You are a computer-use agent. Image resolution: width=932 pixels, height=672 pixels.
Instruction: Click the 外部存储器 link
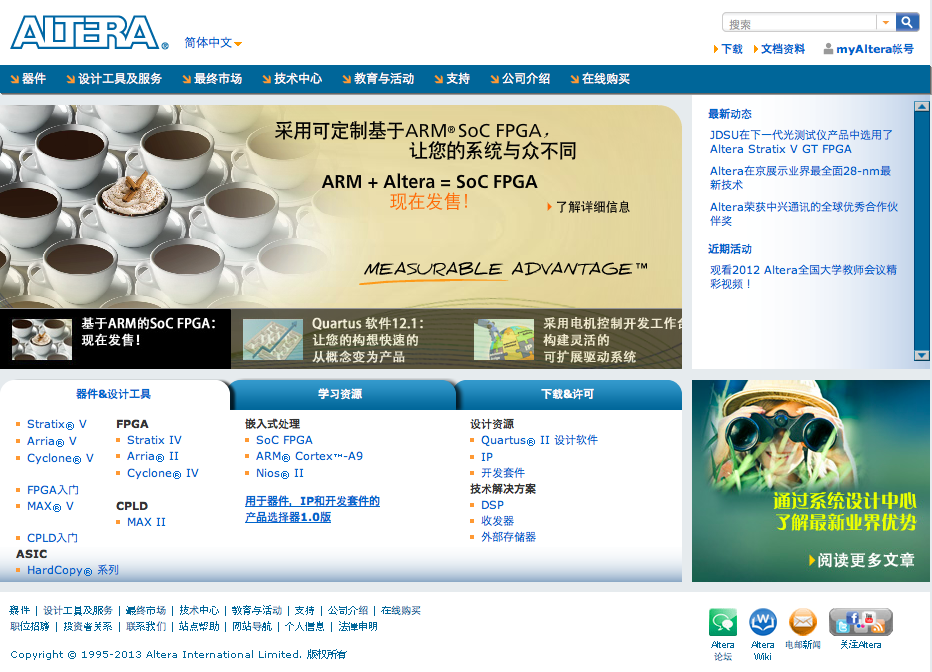[508, 537]
